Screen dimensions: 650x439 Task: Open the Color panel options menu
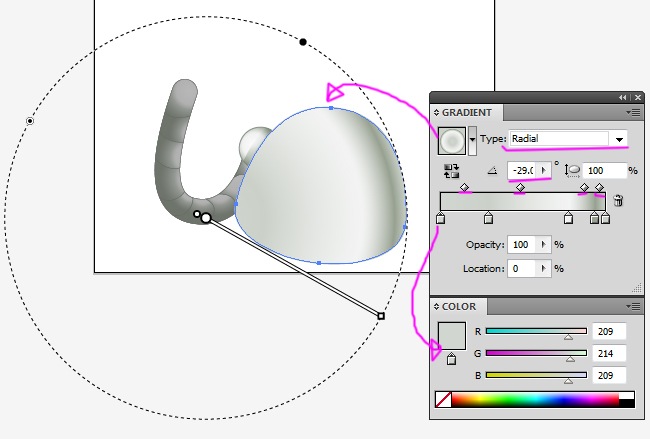pyautogui.click(x=633, y=306)
